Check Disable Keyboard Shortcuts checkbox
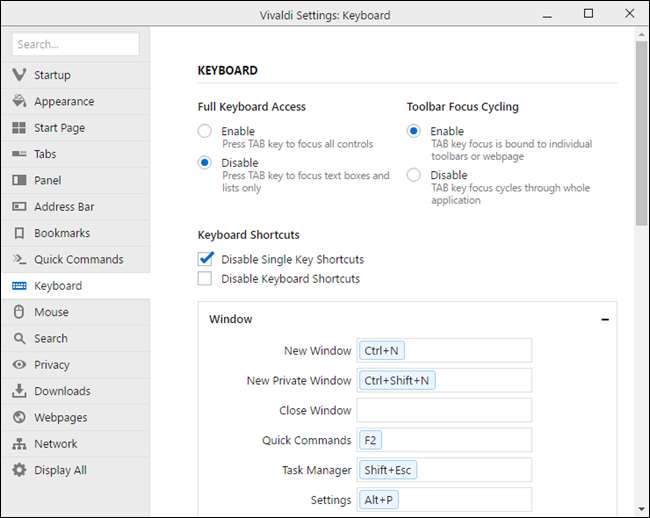This screenshot has height=518, width=650. click(x=205, y=279)
